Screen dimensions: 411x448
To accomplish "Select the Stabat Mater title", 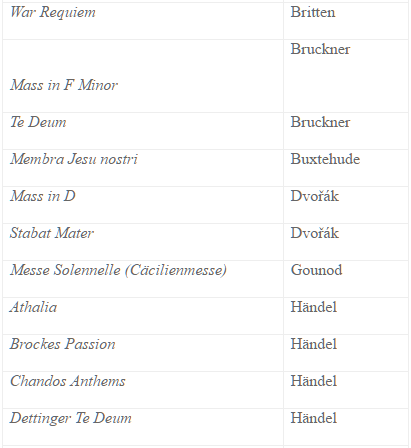I will click(x=52, y=233).
